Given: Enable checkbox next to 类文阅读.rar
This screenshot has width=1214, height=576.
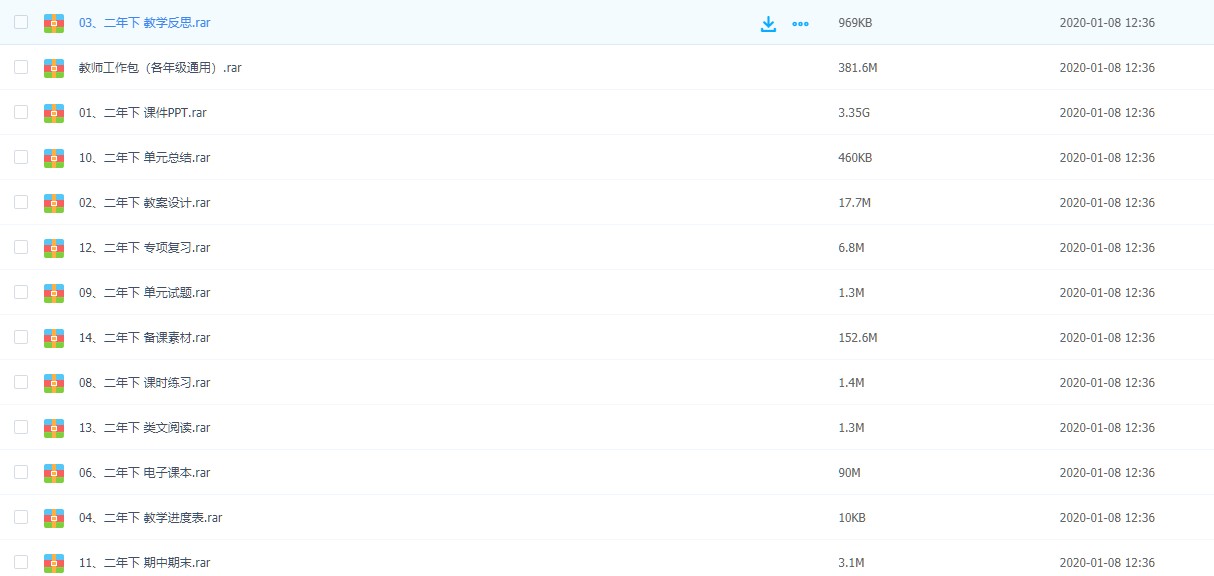Looking at the screenshot, I should [x=21, y=427].
